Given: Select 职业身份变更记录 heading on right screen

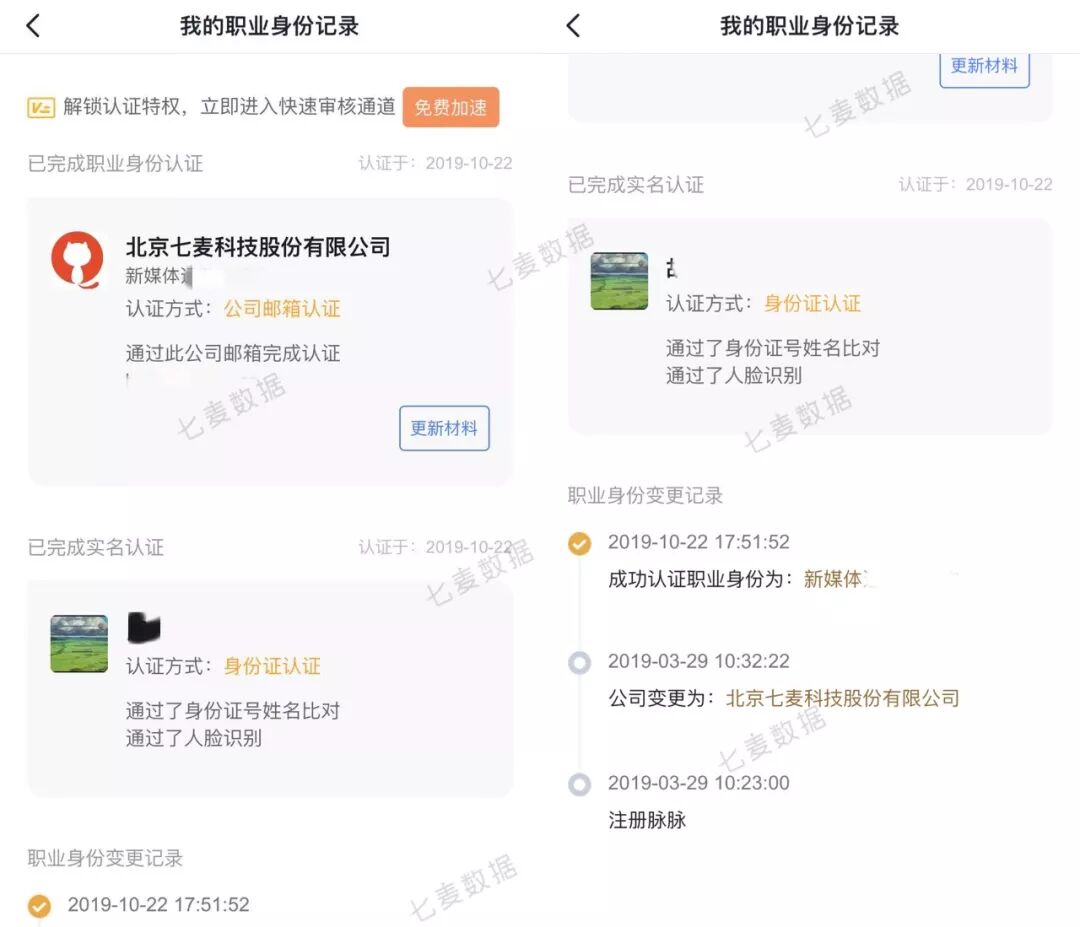Looking at the screenshot, I should [645, 495].
